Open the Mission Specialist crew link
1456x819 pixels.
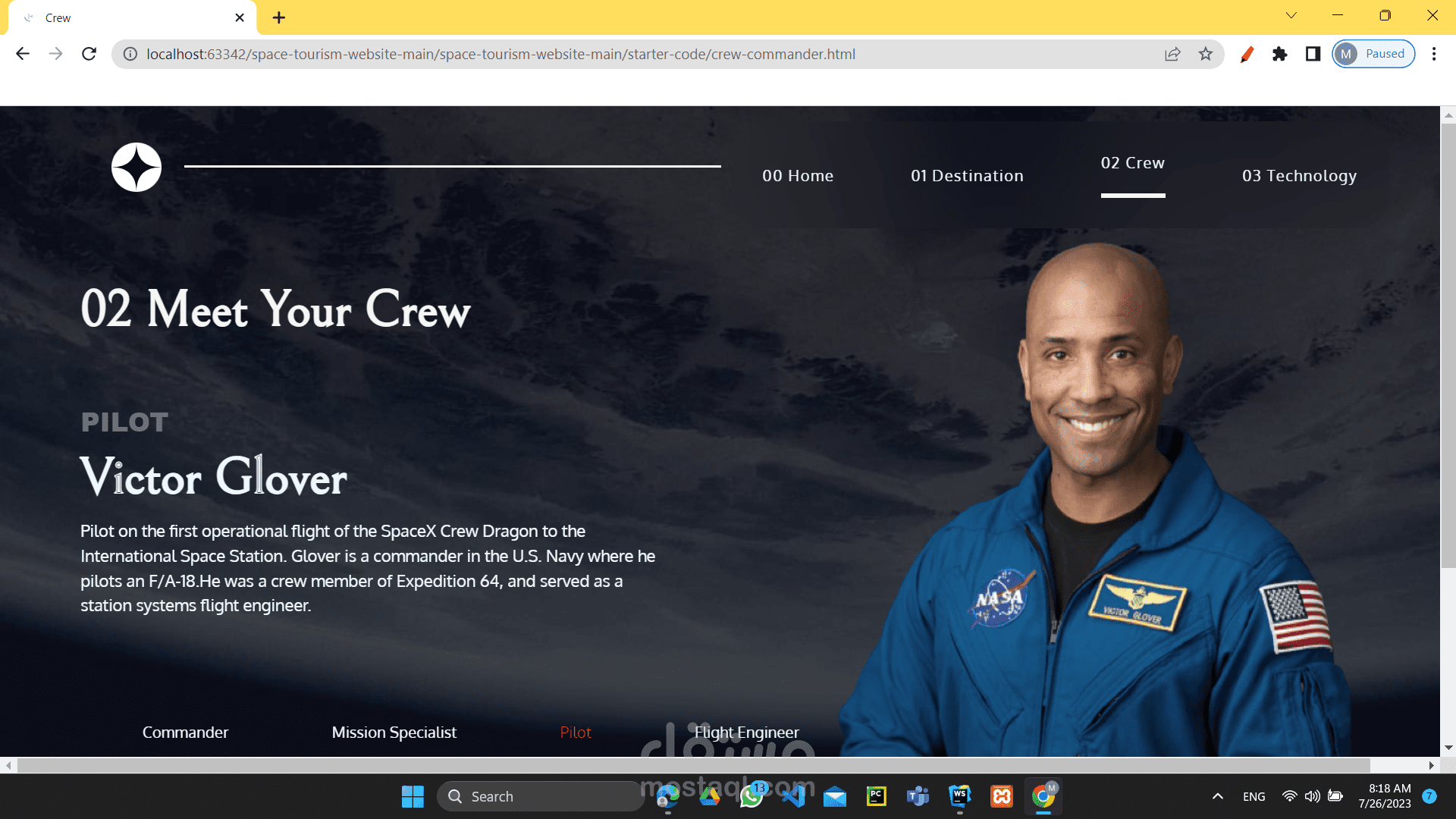[394, 733]
